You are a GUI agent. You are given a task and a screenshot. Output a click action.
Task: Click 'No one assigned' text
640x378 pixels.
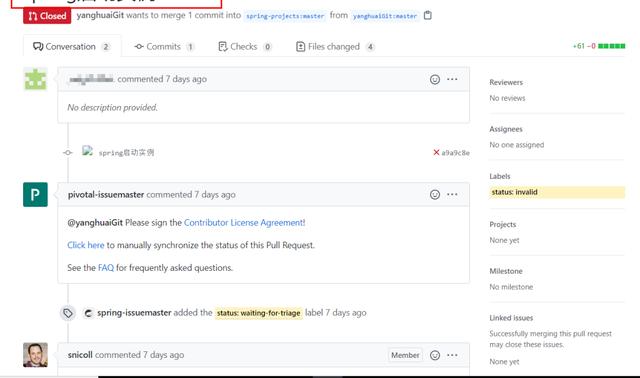pyautogui.click(x=517, y=145)
